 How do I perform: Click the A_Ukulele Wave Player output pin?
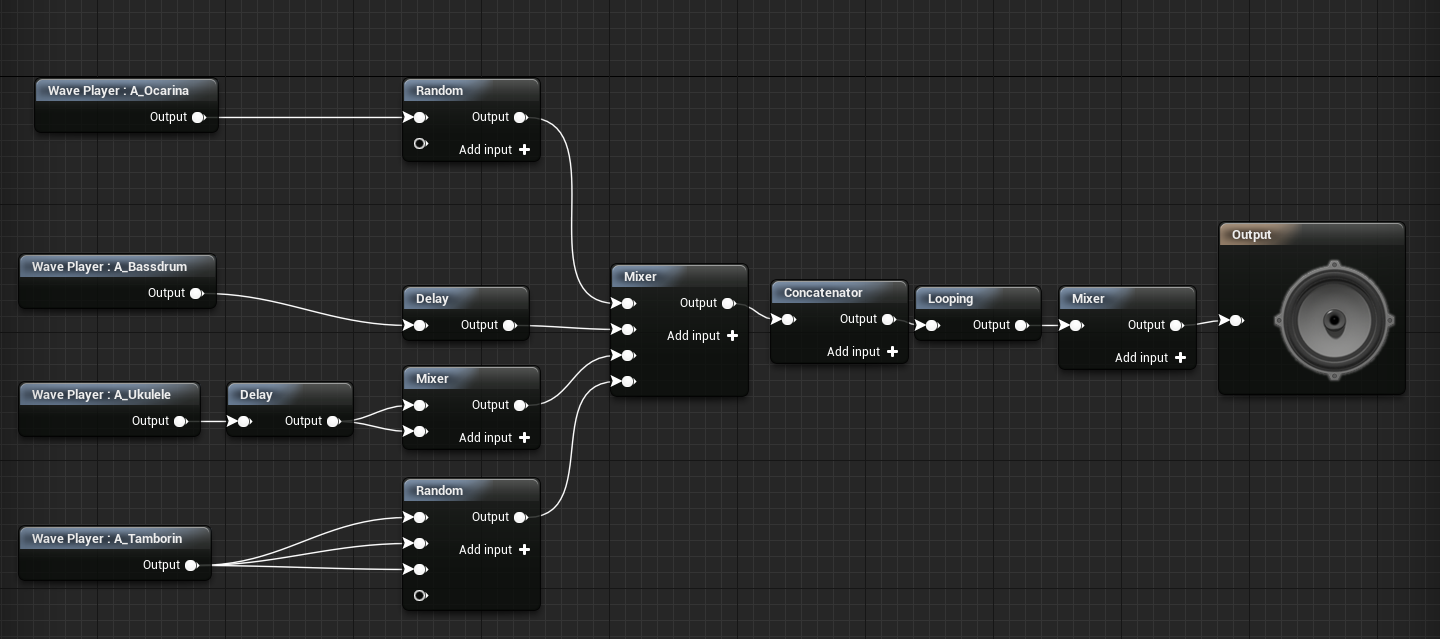coord(180,421)
